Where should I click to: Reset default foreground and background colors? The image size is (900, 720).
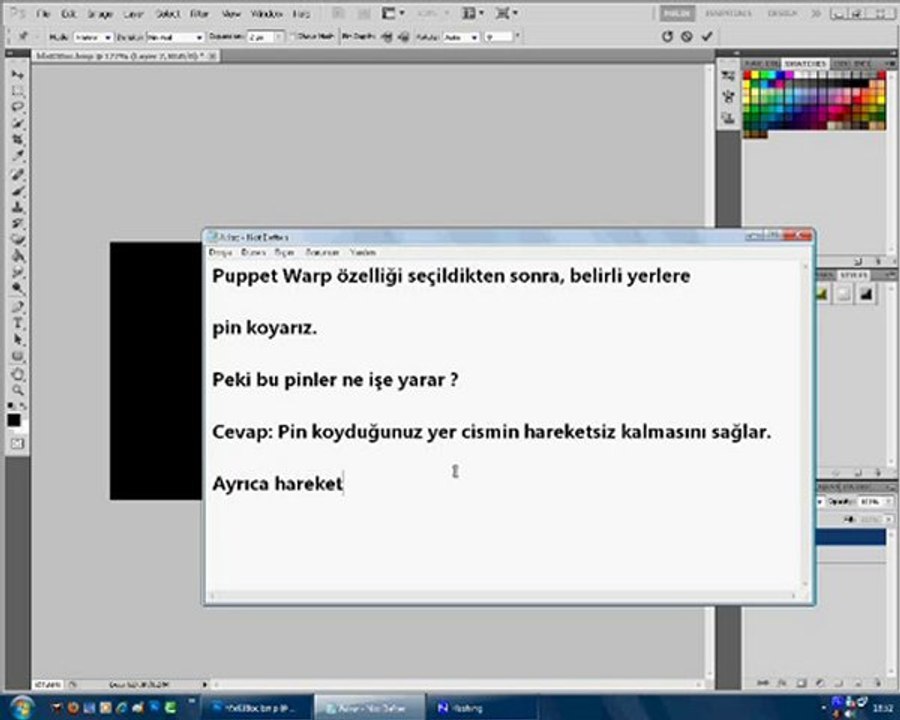pos(11,405)
